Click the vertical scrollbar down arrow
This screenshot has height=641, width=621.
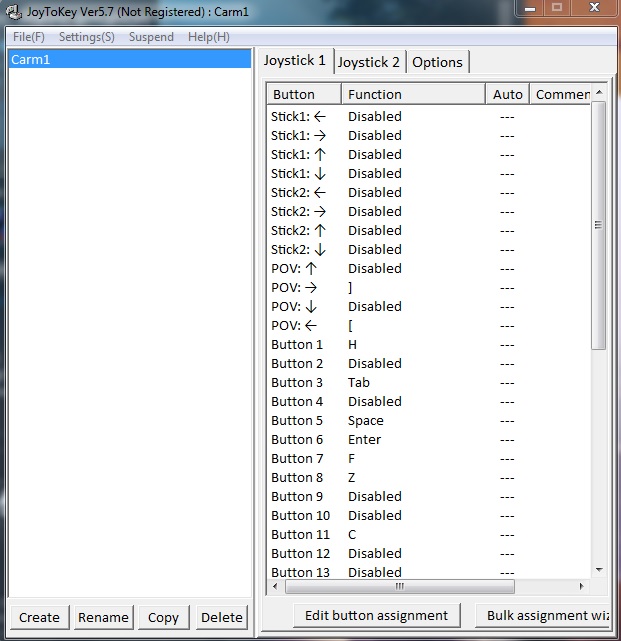tap(599, 569)
